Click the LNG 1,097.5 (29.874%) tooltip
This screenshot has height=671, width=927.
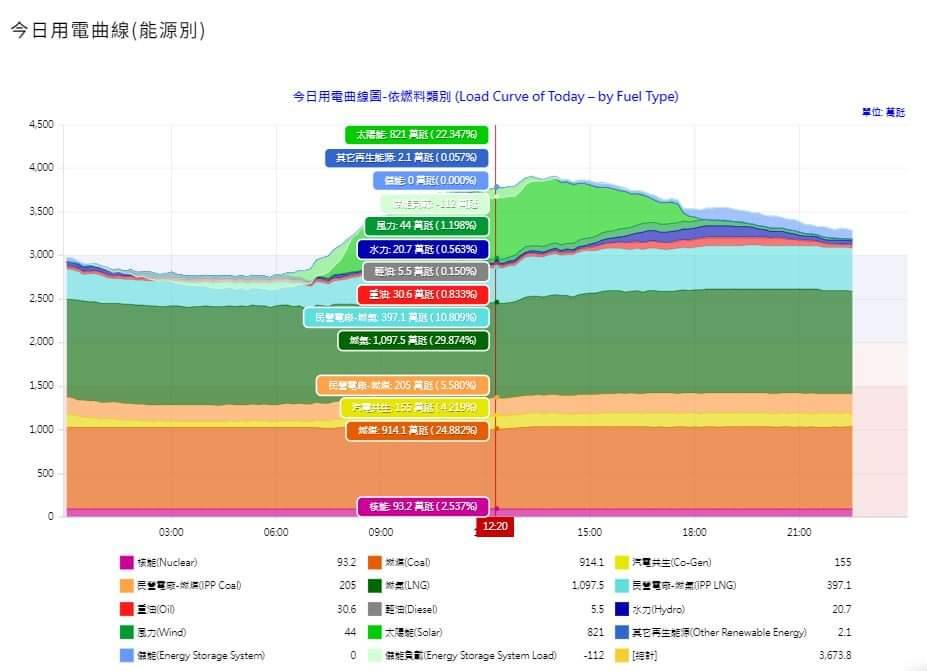click(413, 341)
